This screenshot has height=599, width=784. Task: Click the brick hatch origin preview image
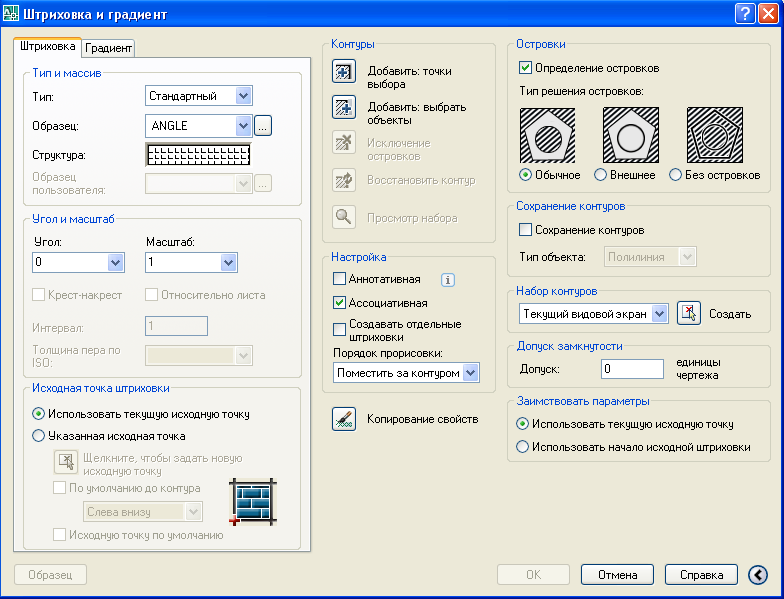pos(252,502)
